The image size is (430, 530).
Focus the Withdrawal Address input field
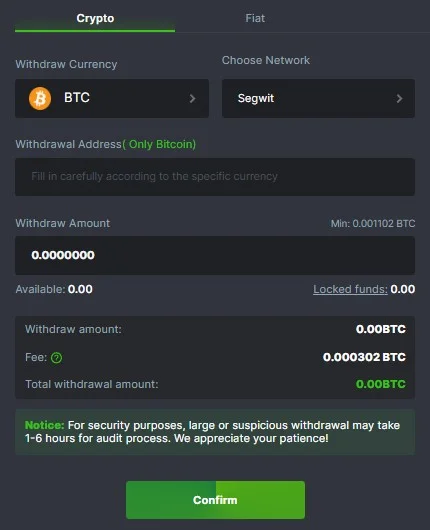pos(215,177)
